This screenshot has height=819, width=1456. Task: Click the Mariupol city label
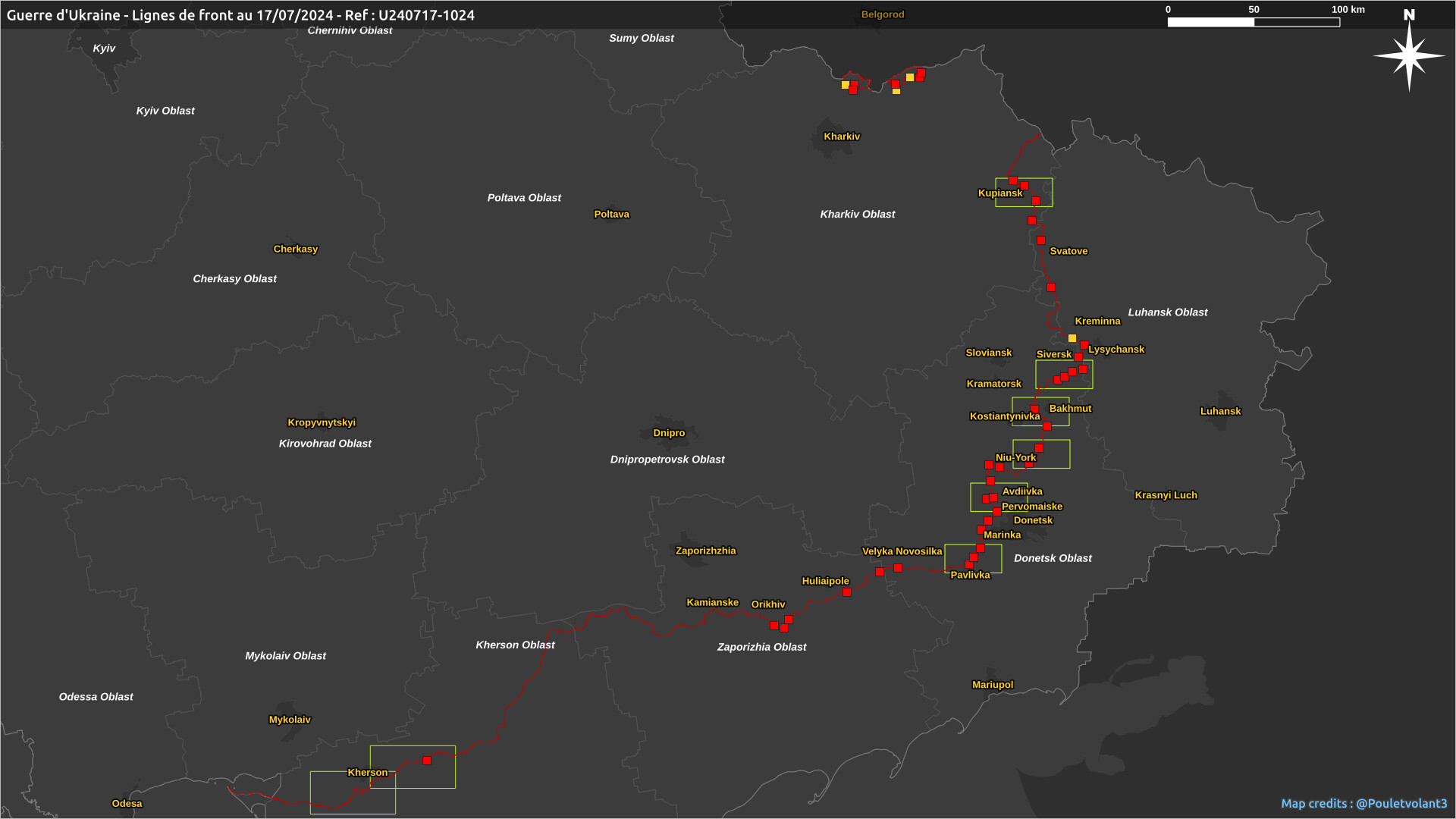(x=992, y=685)
